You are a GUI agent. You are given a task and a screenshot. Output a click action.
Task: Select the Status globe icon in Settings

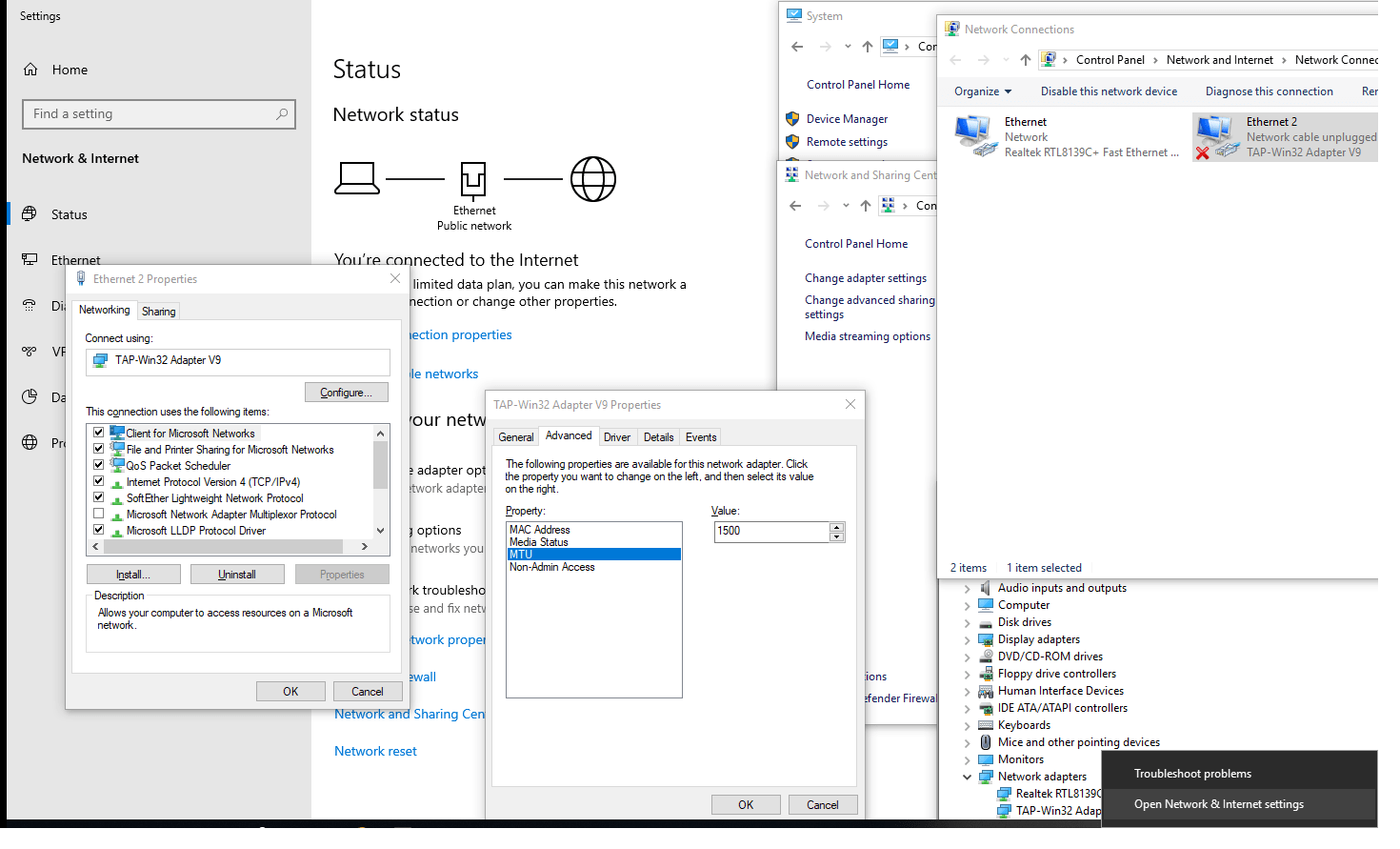(x=30, y=214)
